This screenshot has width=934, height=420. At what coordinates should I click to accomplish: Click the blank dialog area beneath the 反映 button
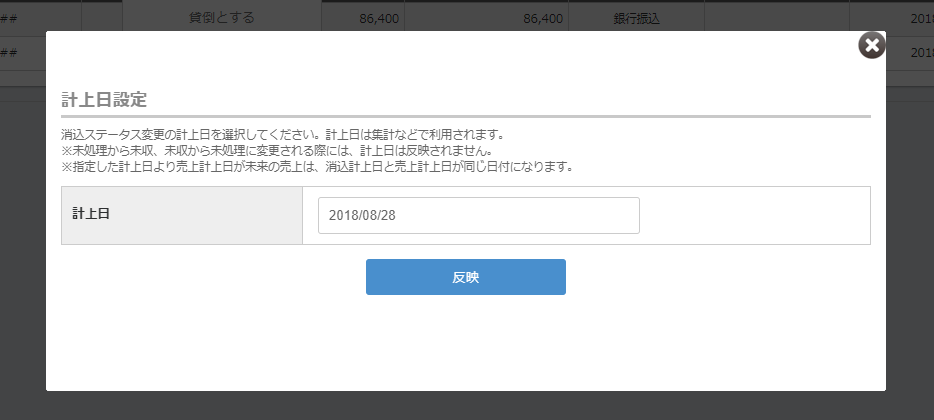click(x=466, y=342)
